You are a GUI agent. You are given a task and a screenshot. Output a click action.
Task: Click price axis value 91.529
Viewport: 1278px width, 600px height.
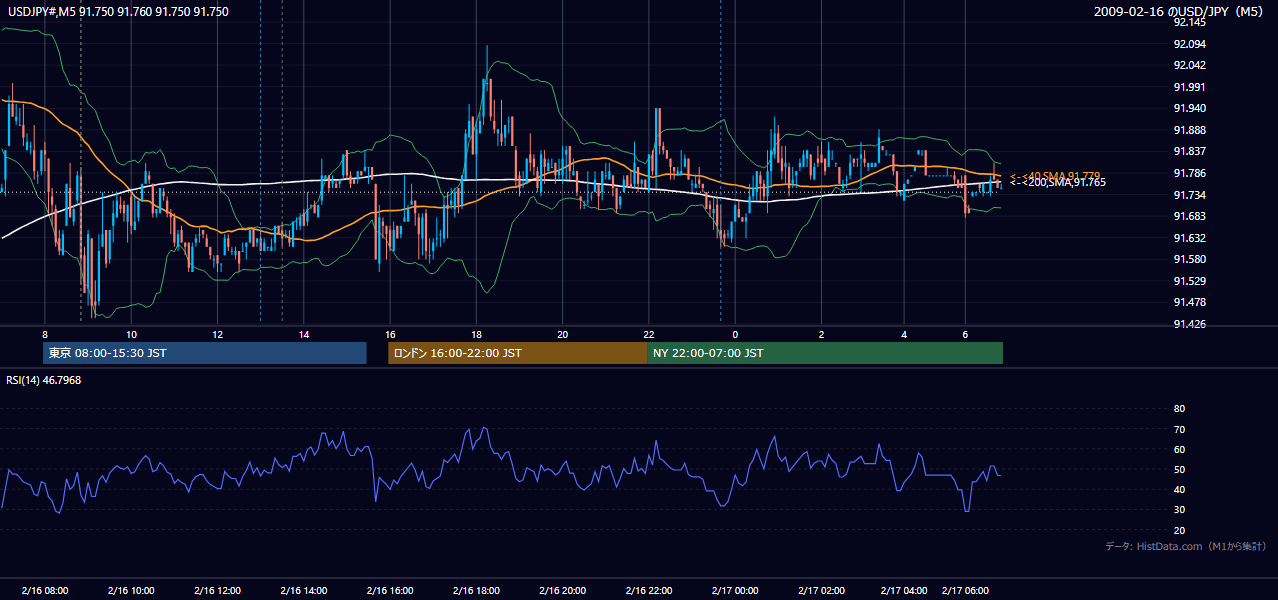pyautogui.click(x=1190, y=281)
